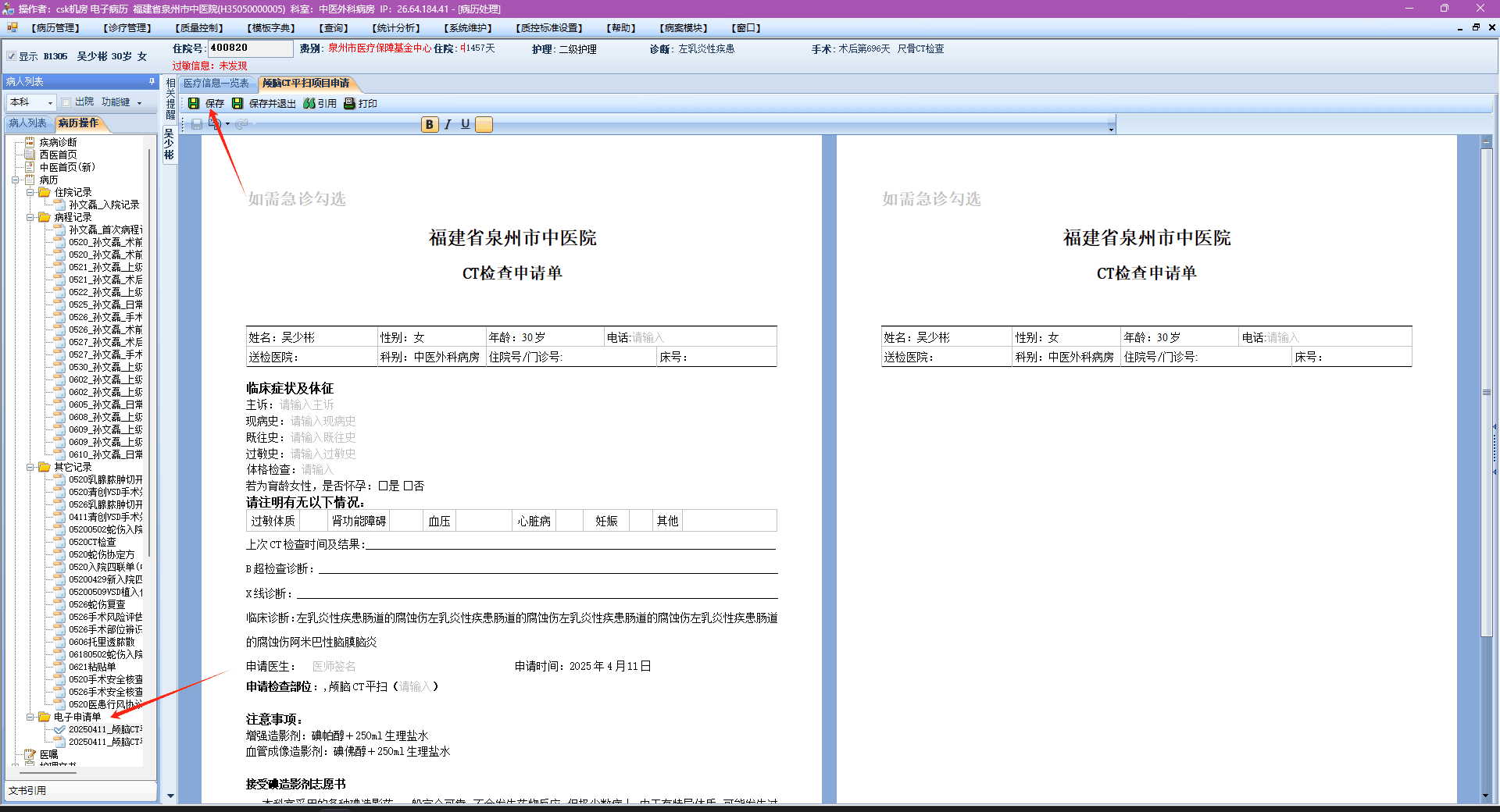Screen dimensions: 1500x812
Task: Collapse the 电子申请单 tree node
Action: pyautogui.click(x=30, y=717)
